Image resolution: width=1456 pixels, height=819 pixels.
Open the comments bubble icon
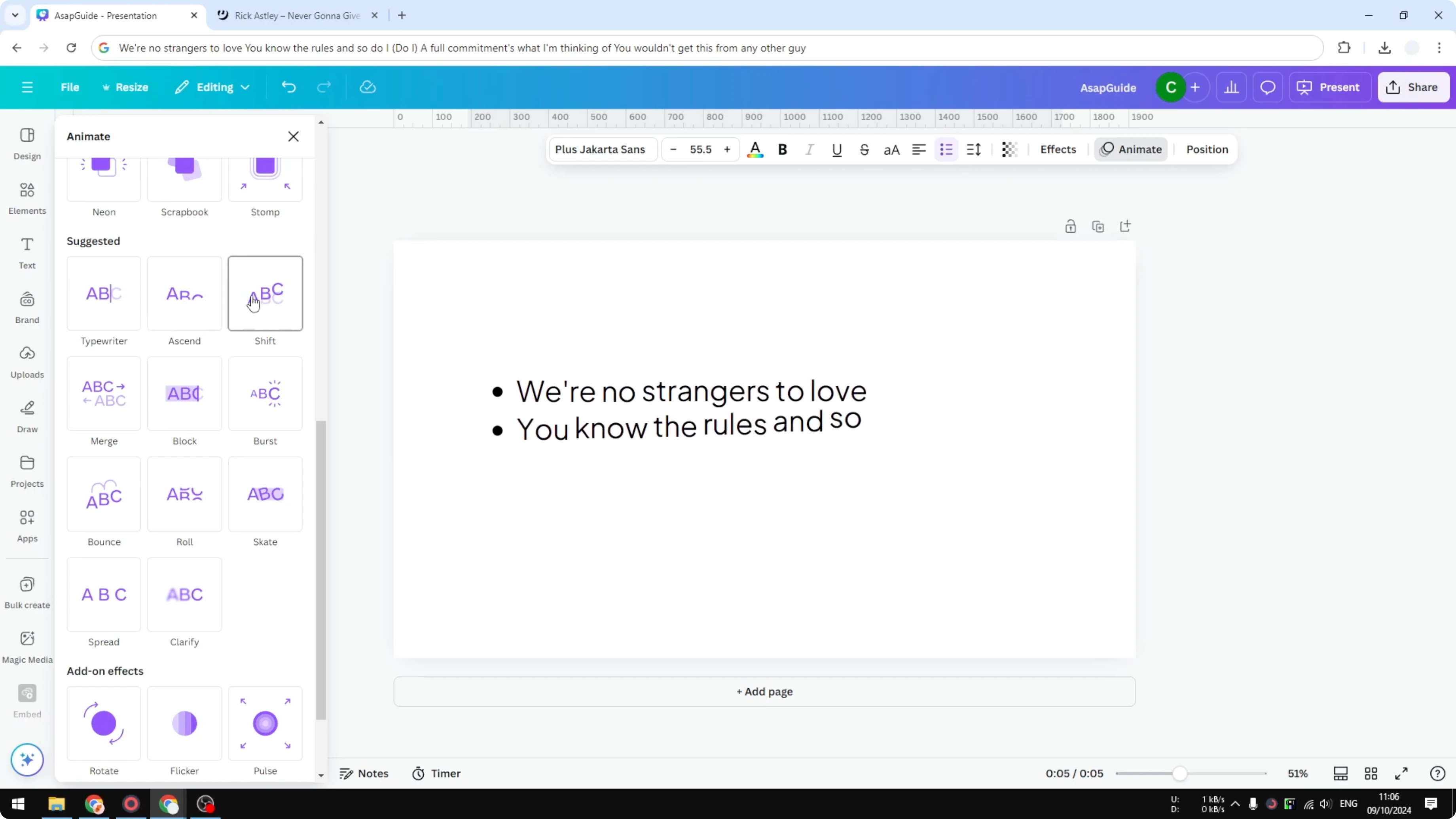pos(1268,87)
